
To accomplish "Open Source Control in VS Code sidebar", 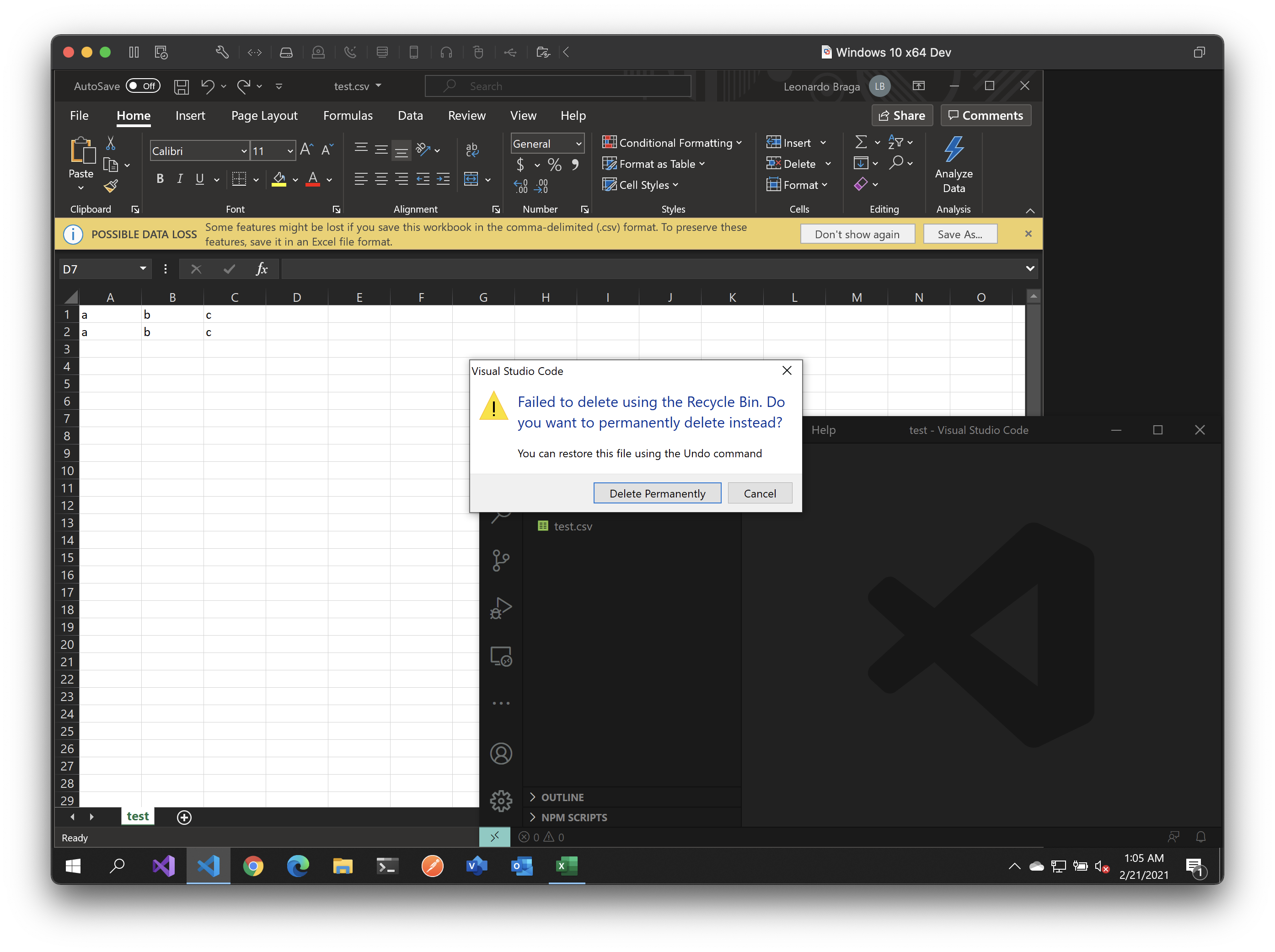I will tap(501, 560).
